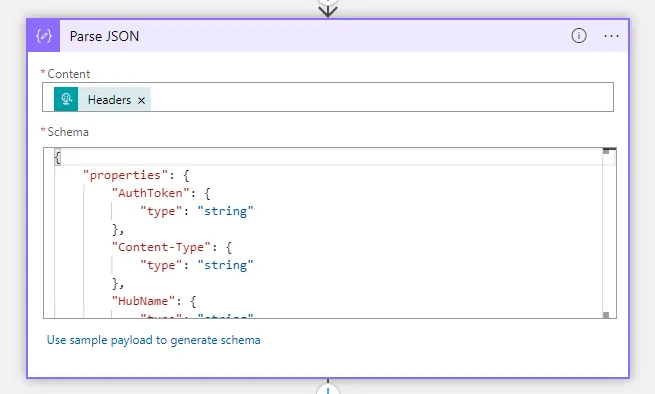Click the Content field label

click(x=69, y=74)
